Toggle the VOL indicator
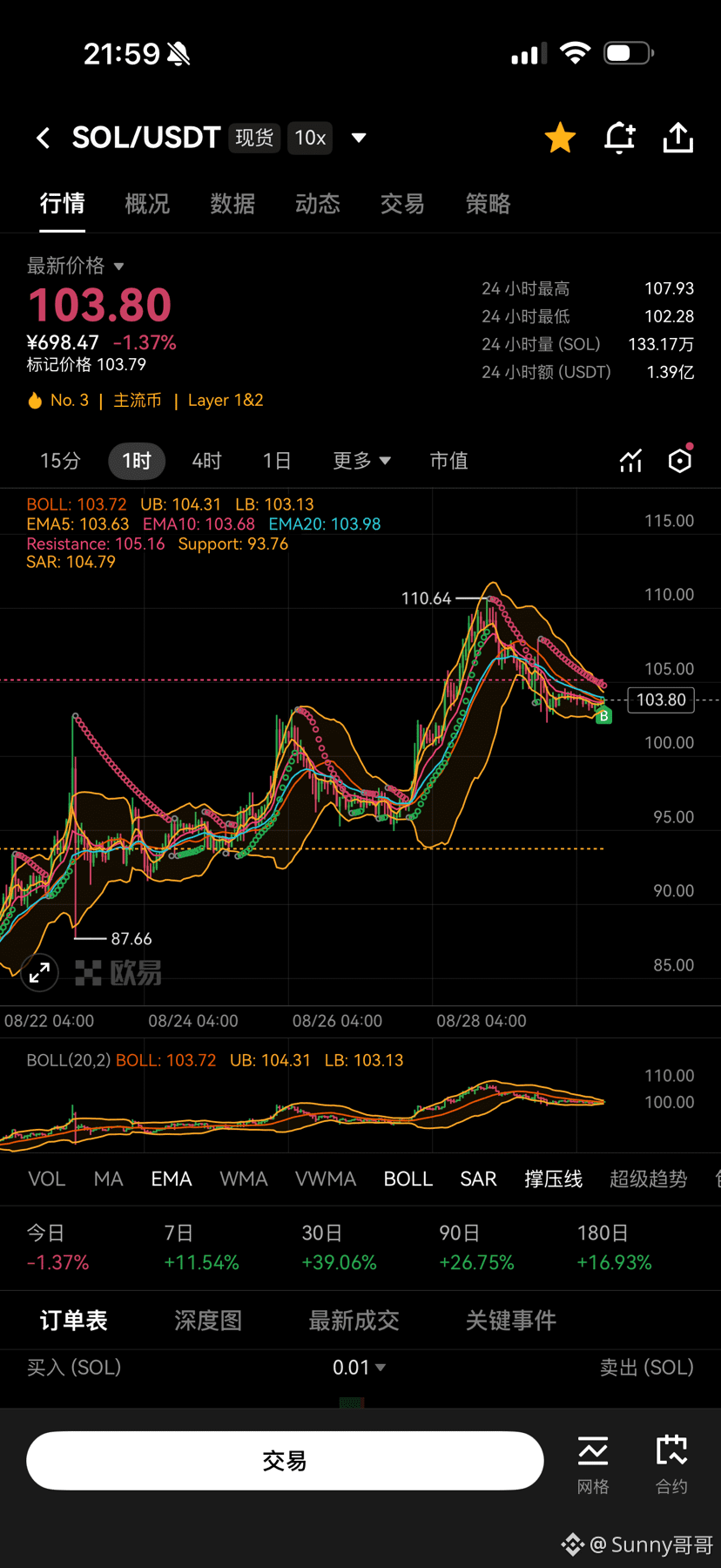 47,1179
